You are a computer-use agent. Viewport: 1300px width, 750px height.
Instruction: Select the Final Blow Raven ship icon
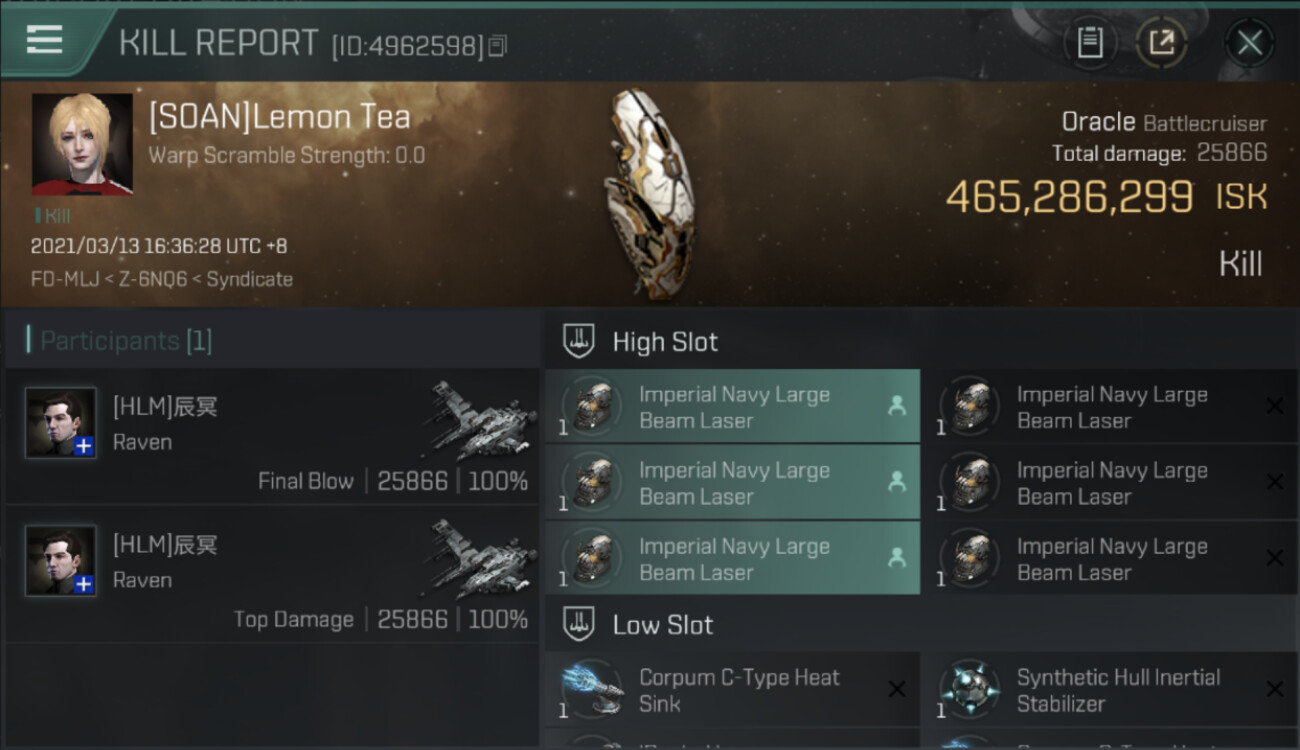coord(482,420)
